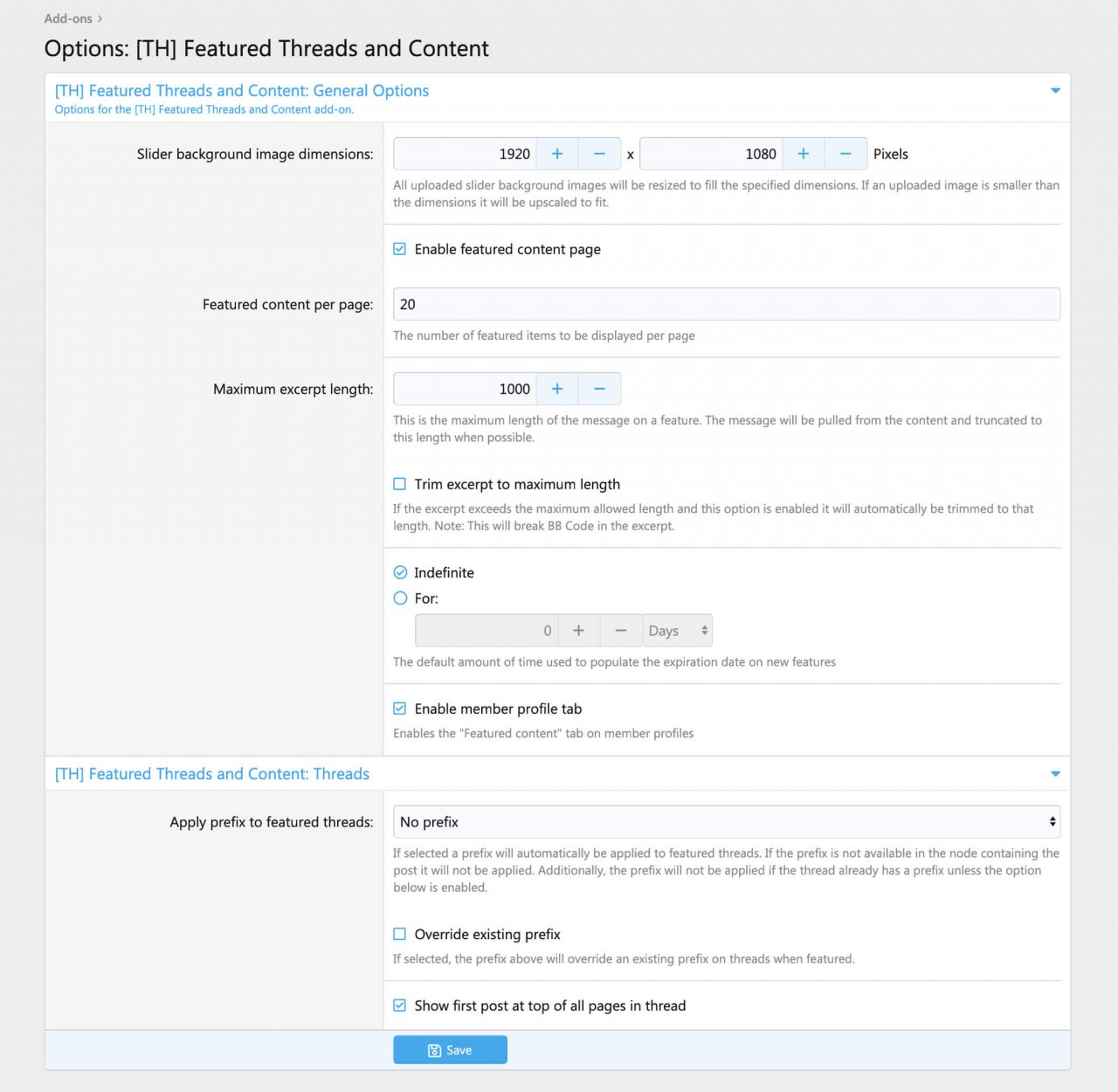Open the 'No prefix' dropdown
This screenshot has height=1092, width=1118.
tap(726, 822)
